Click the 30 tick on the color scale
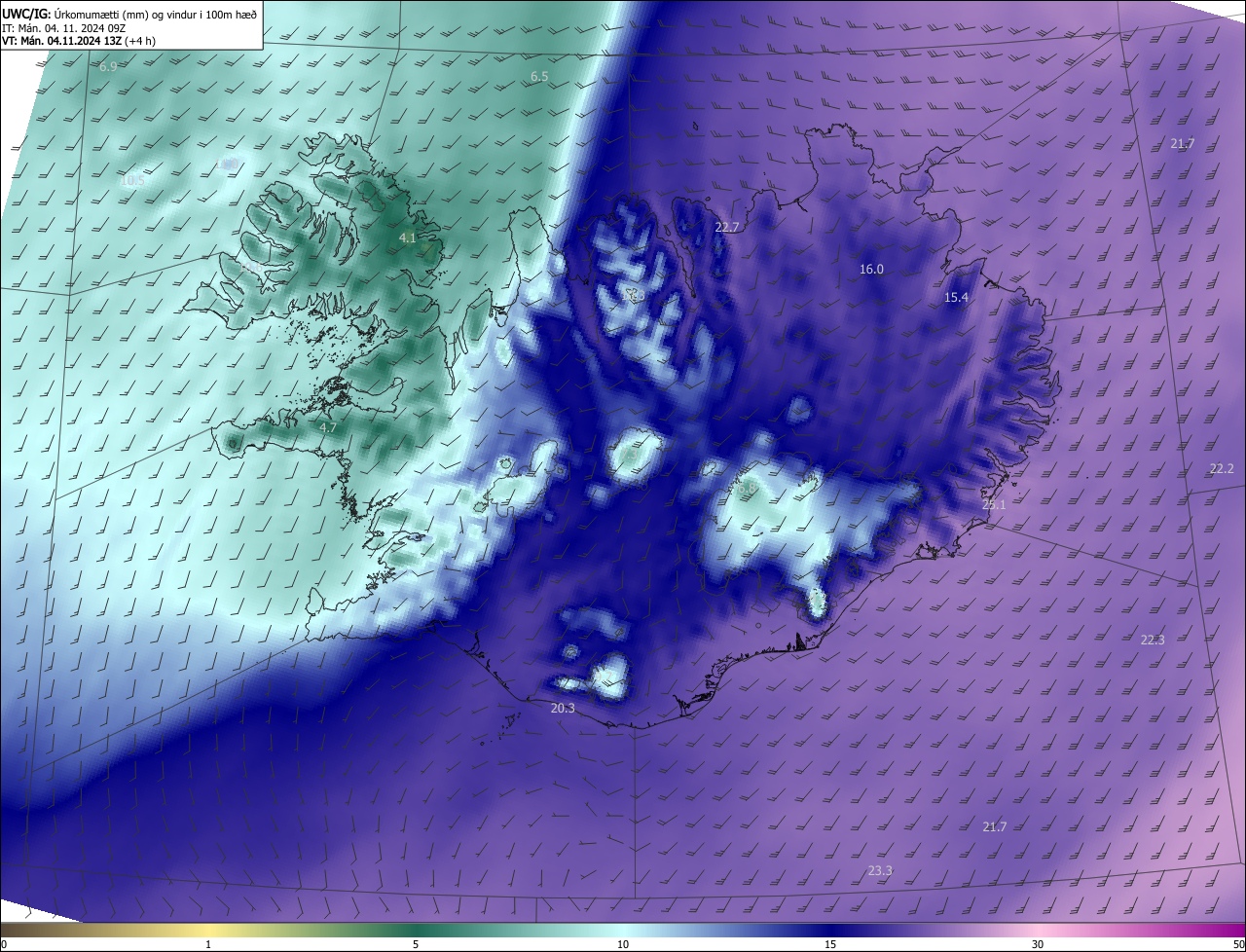This screenshot has width=1246, height=952. (x=1038, y=944)
